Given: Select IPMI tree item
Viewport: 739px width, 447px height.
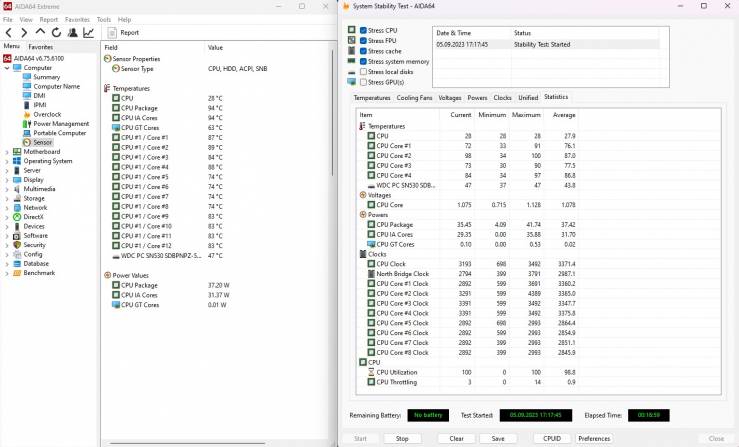Looking at the screenshot, I should [x=40, y=105].
